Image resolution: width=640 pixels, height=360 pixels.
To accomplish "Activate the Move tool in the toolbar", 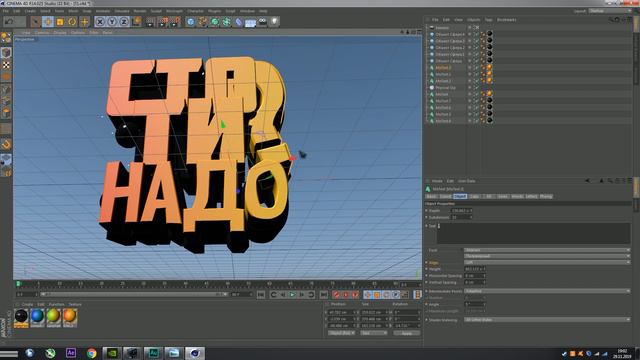I will click(48, 22).
